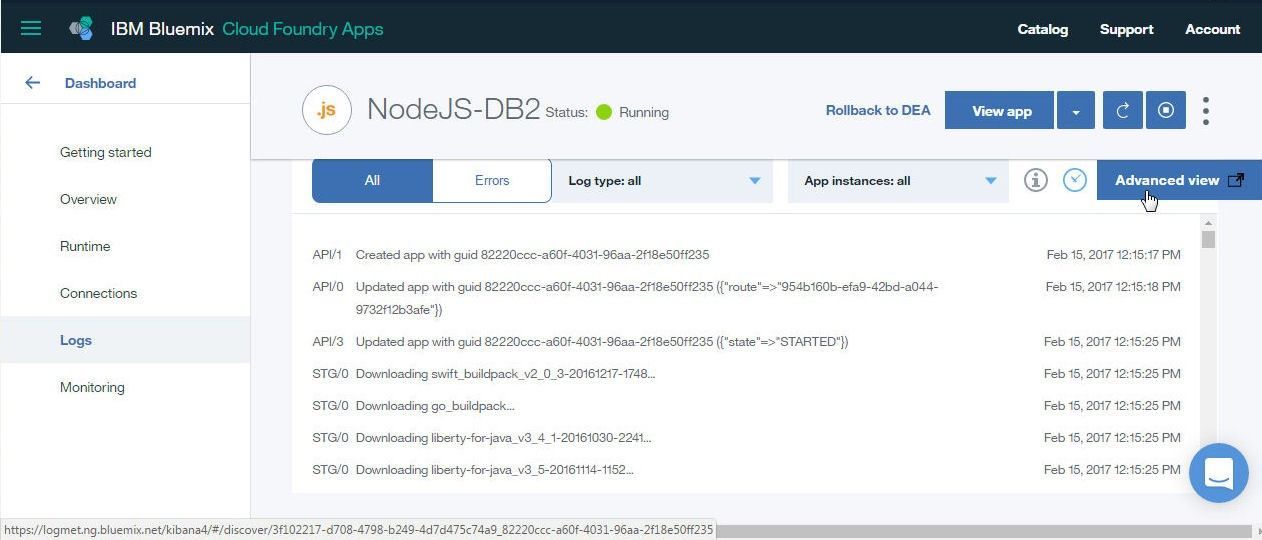1262x540 pixels.
Task: Click the API/3 log source label
Action: [x=328, y=342]
